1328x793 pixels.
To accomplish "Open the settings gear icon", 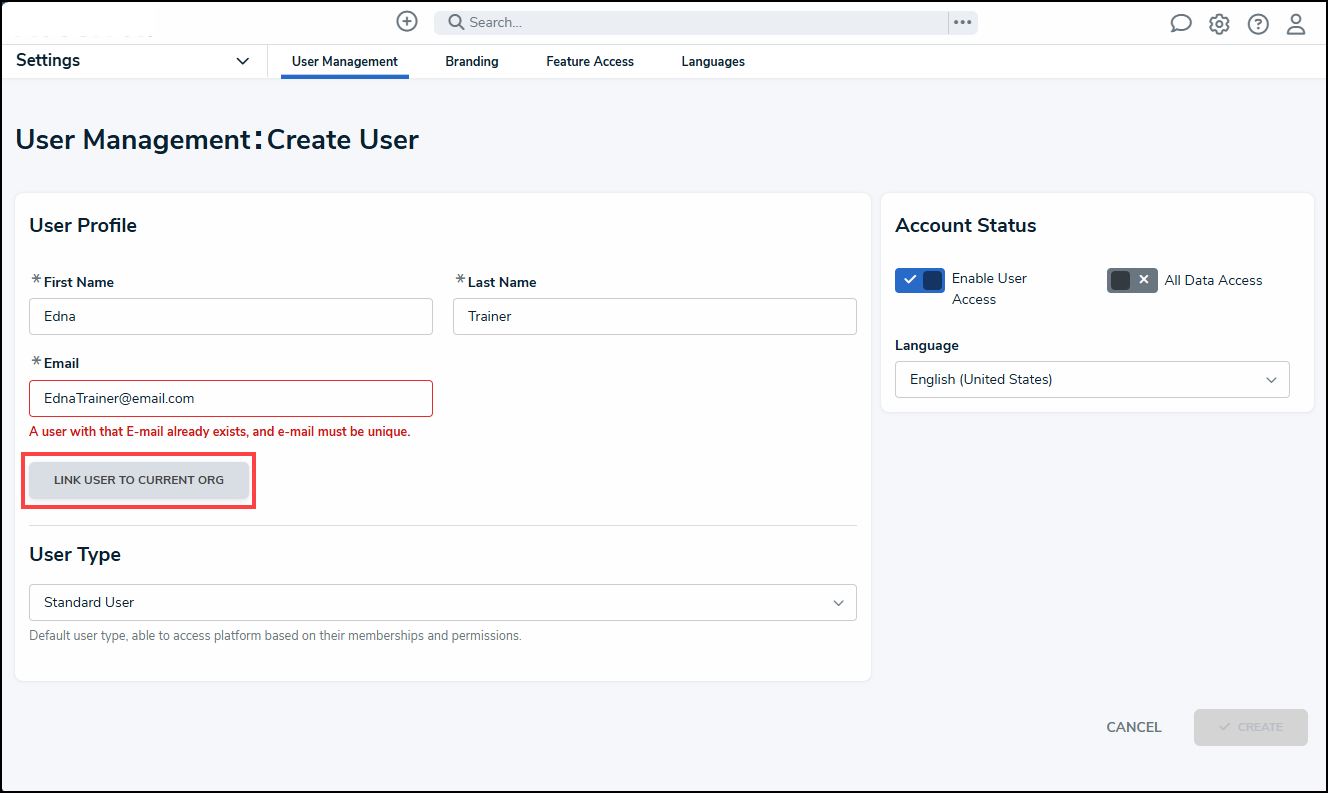I will [x=1219, y=22].
